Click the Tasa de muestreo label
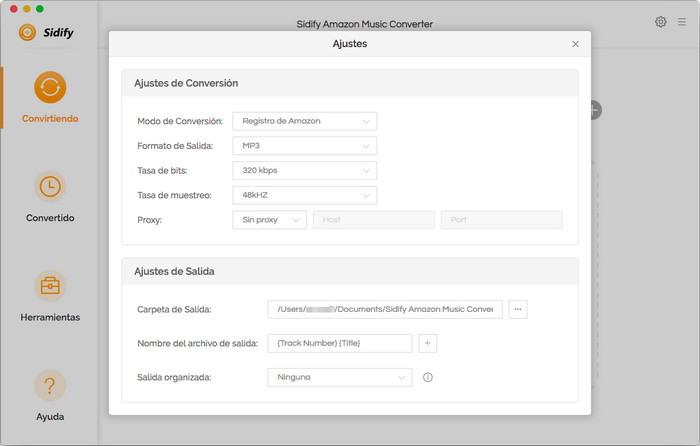Image resolution: width=700 pixels, height=446 pixels. pyautogui.click(x=174, y=195)
